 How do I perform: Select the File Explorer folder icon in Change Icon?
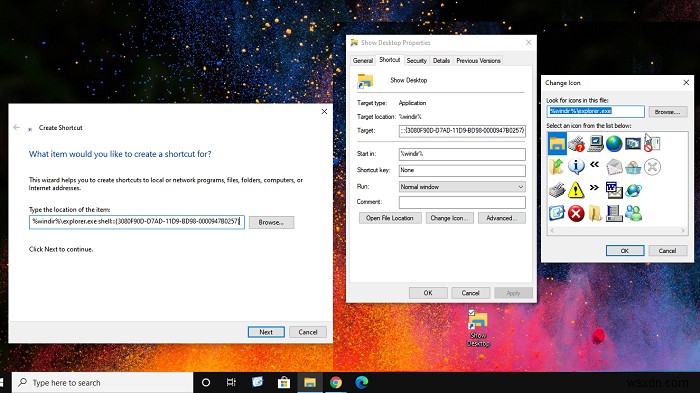tap(557, 143)
